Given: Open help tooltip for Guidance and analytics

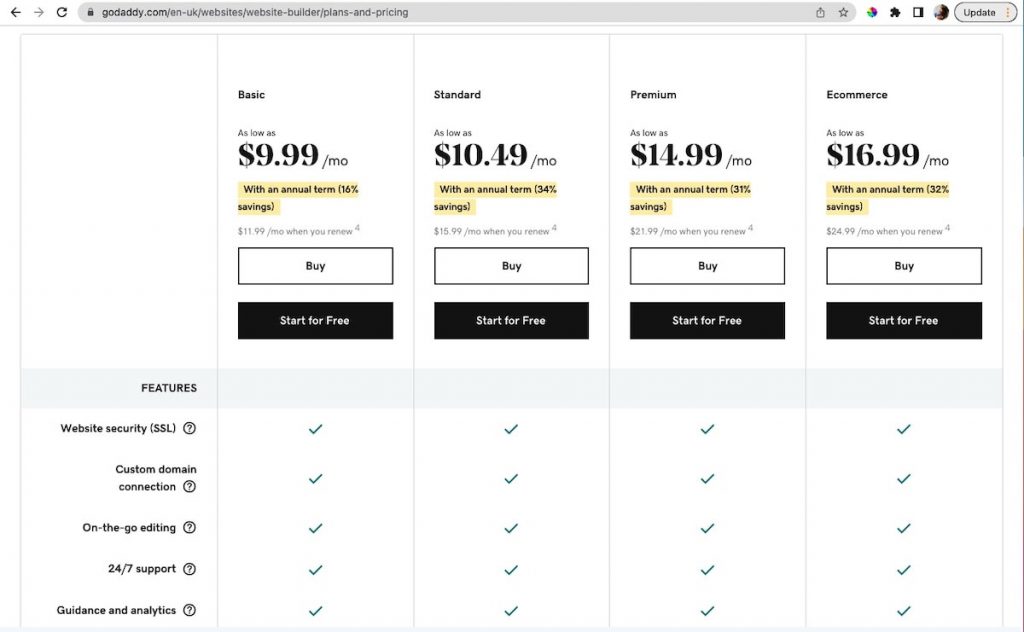Looking at the screenshot, I should tap(191, 610).
